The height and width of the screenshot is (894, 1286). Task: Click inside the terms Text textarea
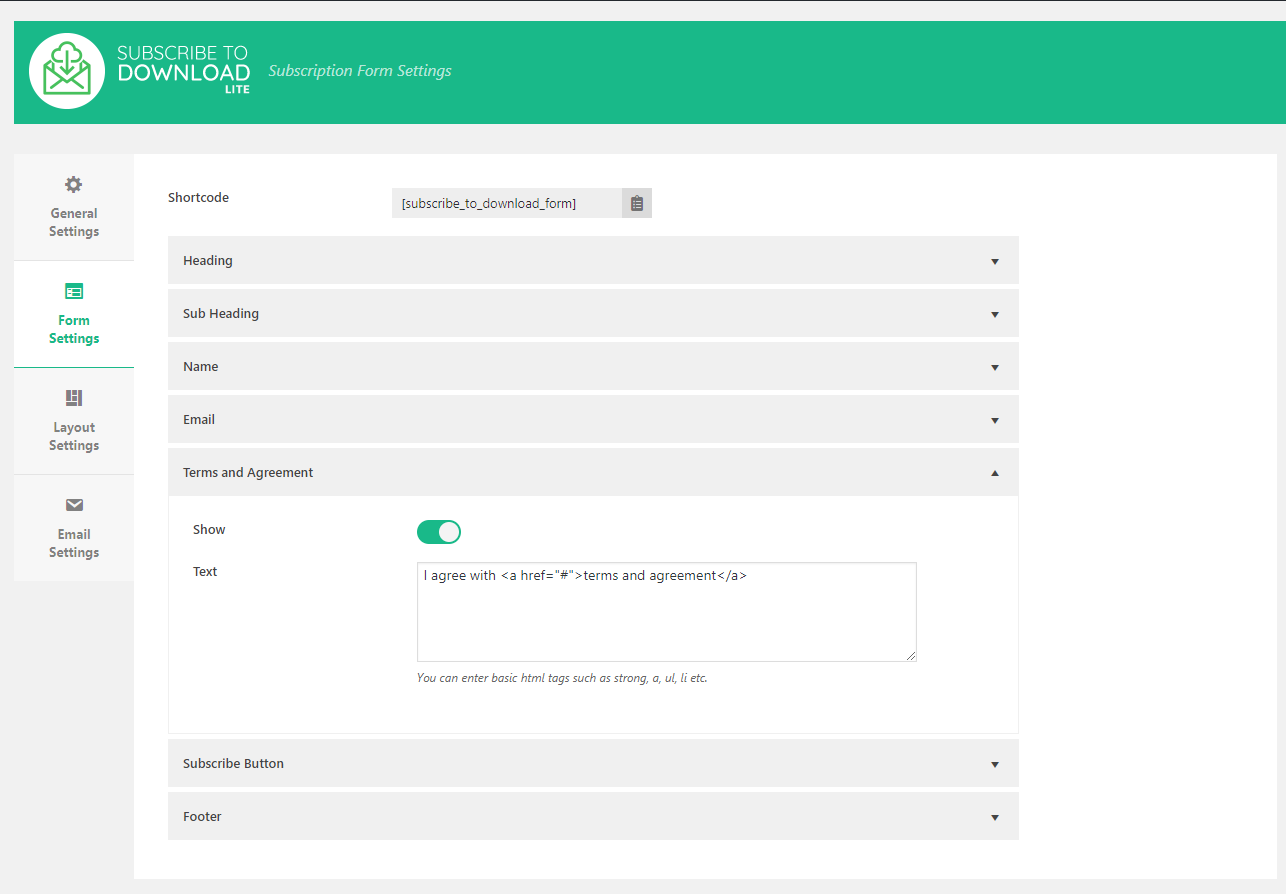(667, 612)
